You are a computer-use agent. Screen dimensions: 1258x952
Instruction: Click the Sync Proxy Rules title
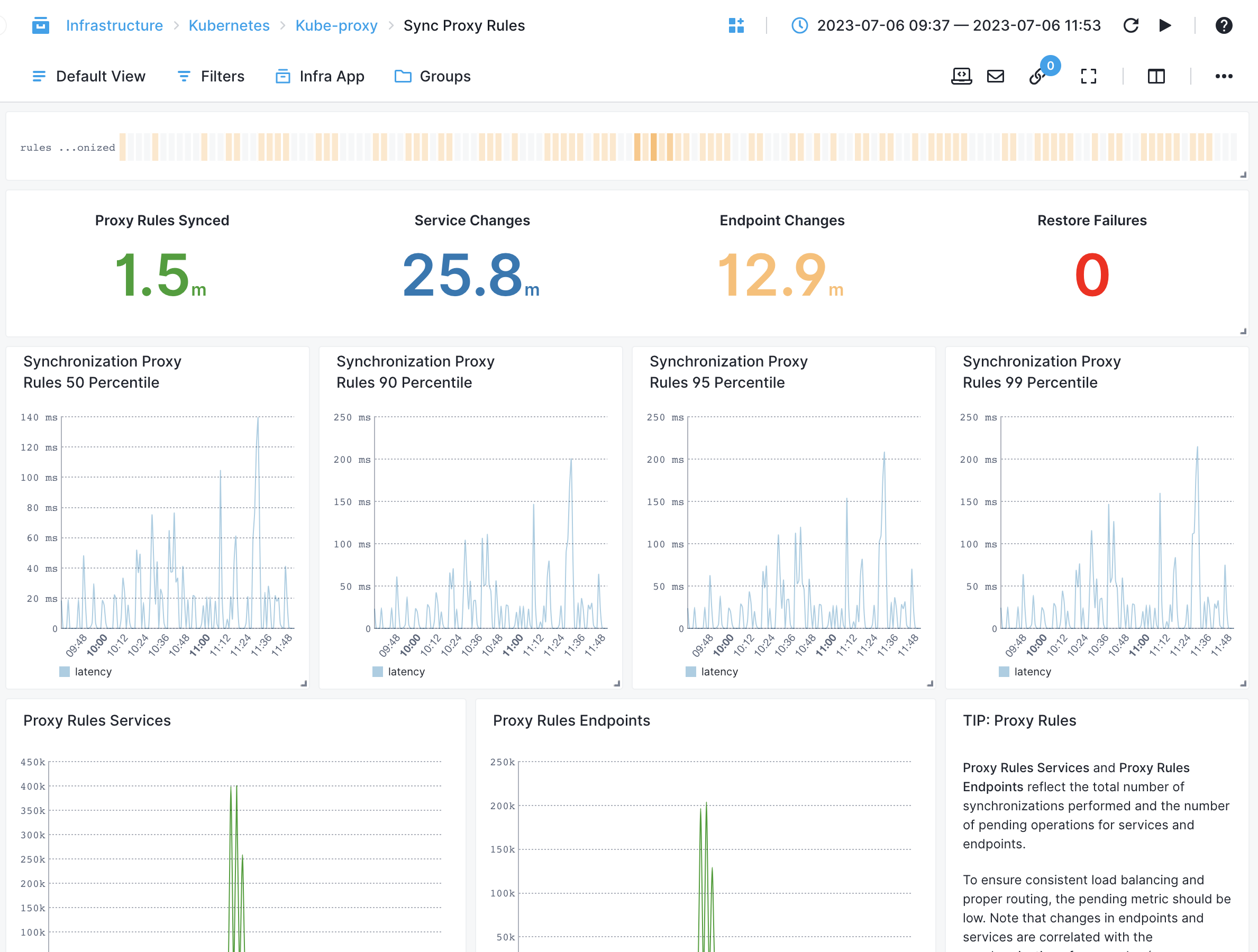click(x=464, y=25)
